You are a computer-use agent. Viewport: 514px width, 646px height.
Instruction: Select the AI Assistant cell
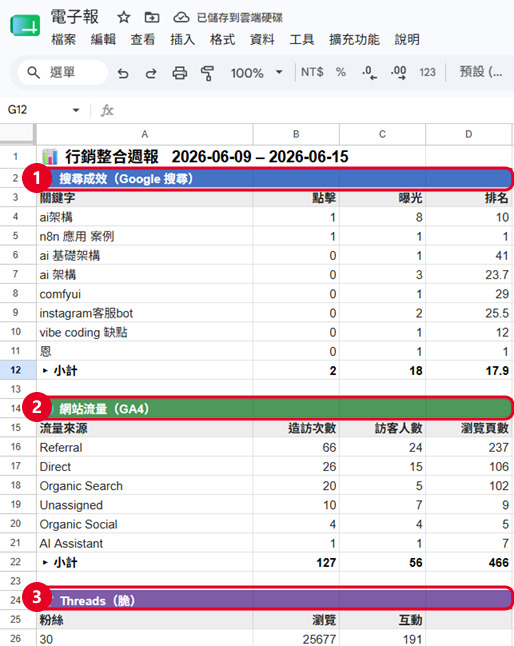pyautogui.click(x=145, y=543)
